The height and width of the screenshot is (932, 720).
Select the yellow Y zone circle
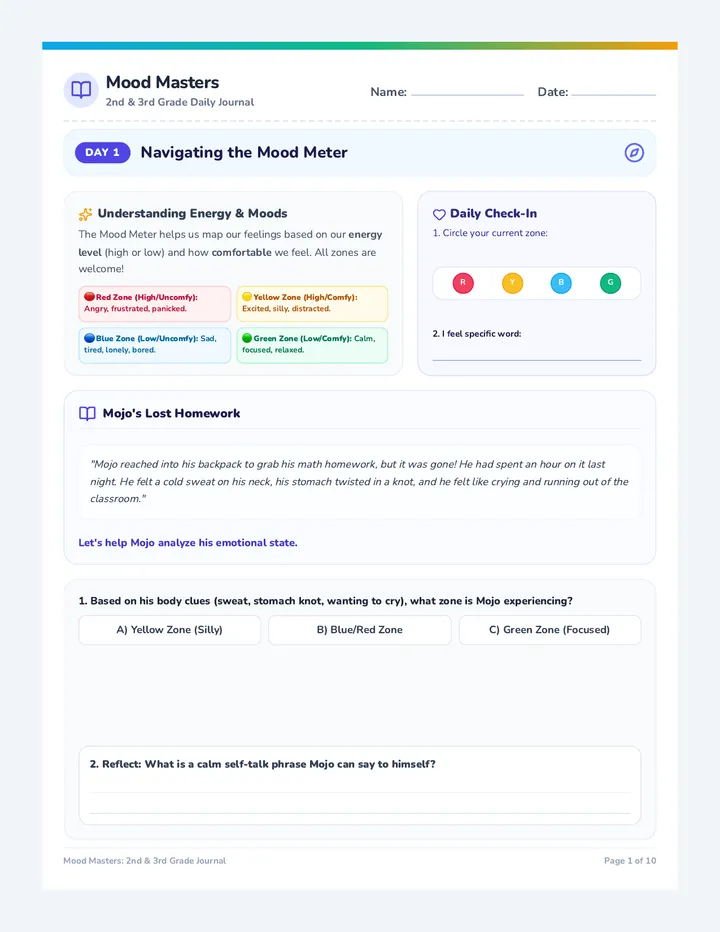513,283
